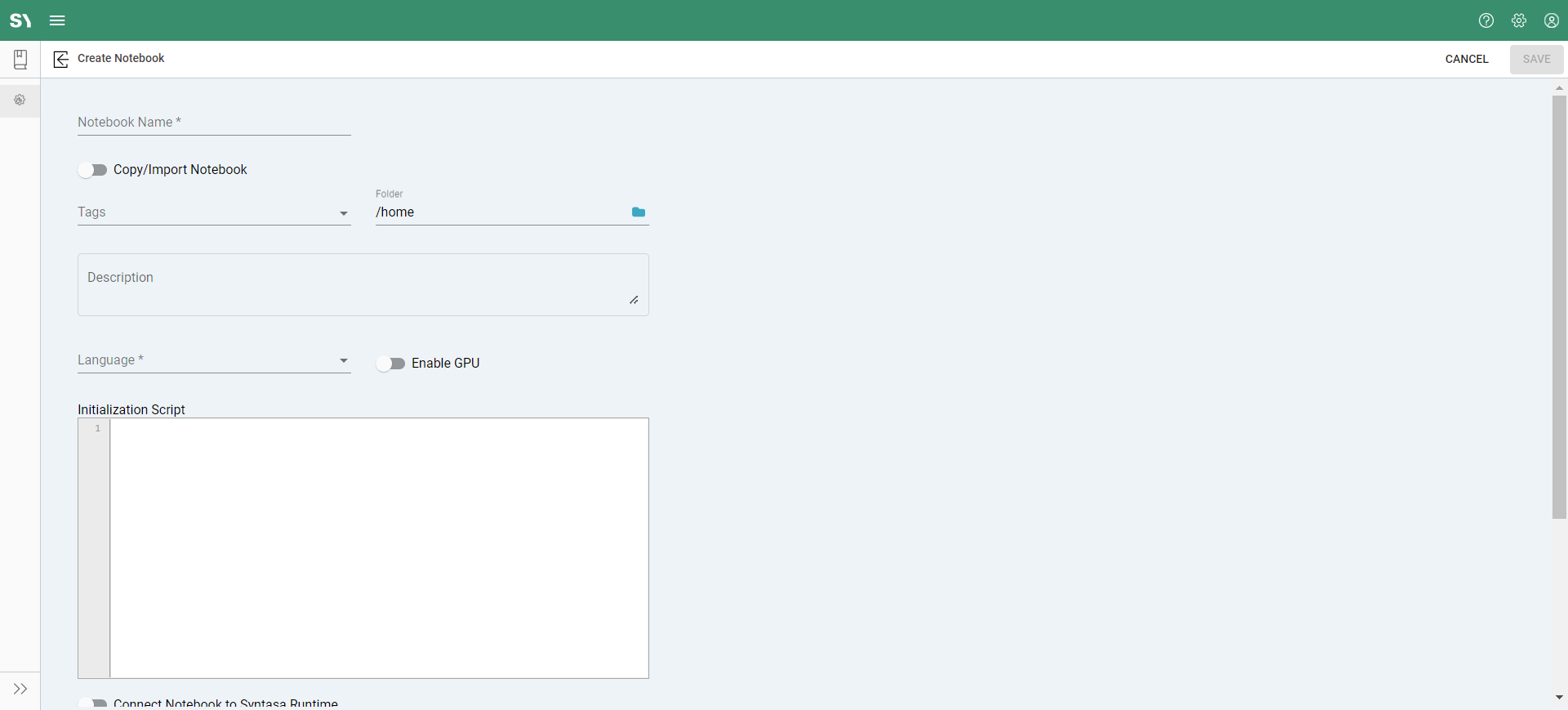
Task: Toggle Connect Notebook to Syntasa Runtime
Action: click(93, 703)
